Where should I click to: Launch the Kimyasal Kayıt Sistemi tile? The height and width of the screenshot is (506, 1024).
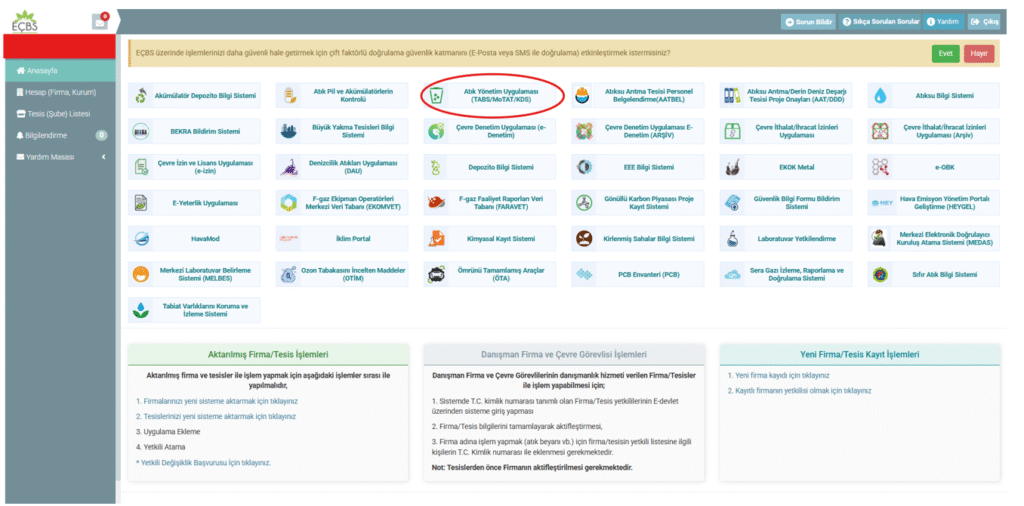(x=492, y=239)
